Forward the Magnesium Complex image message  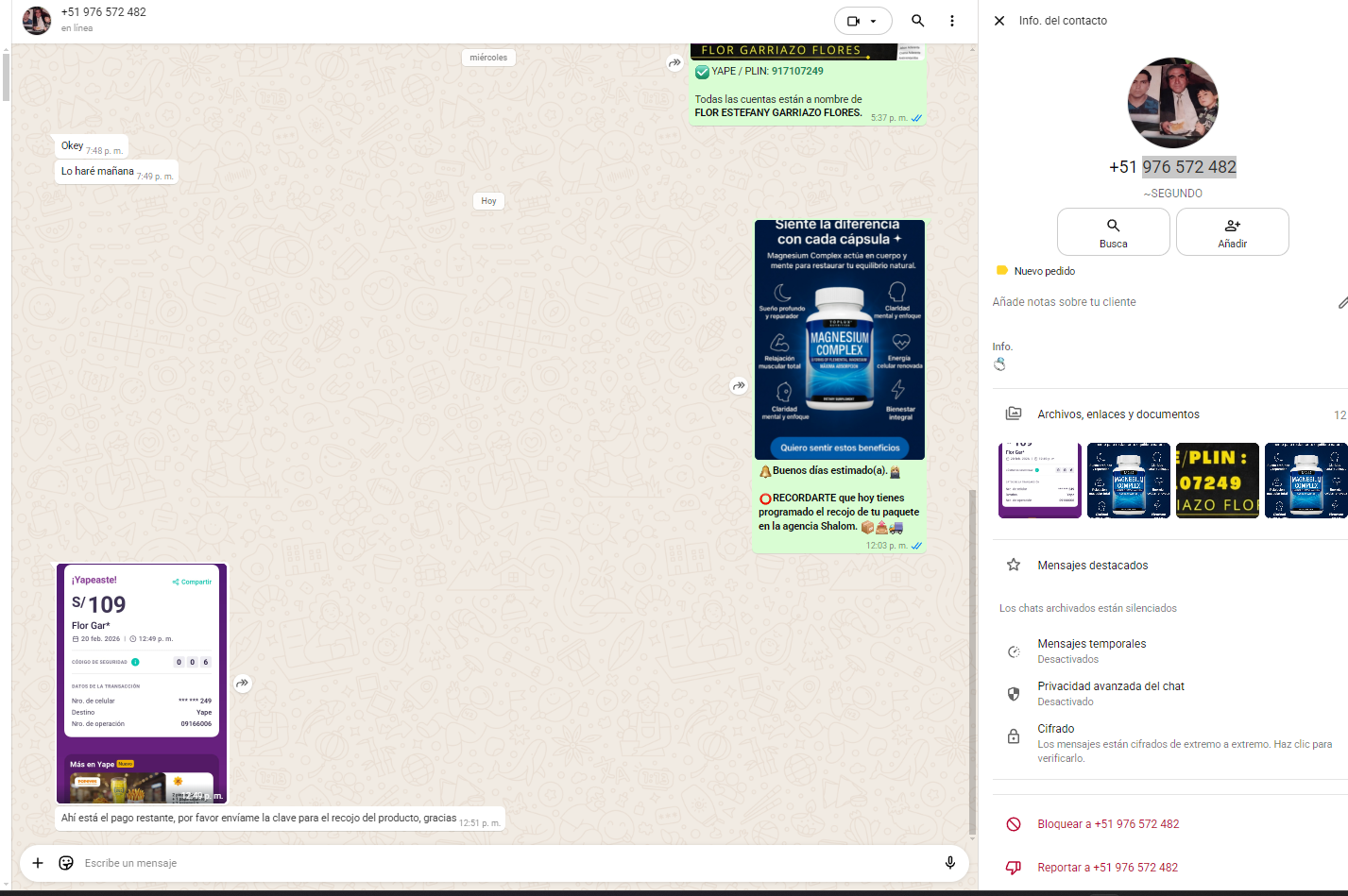coord(739,385)
